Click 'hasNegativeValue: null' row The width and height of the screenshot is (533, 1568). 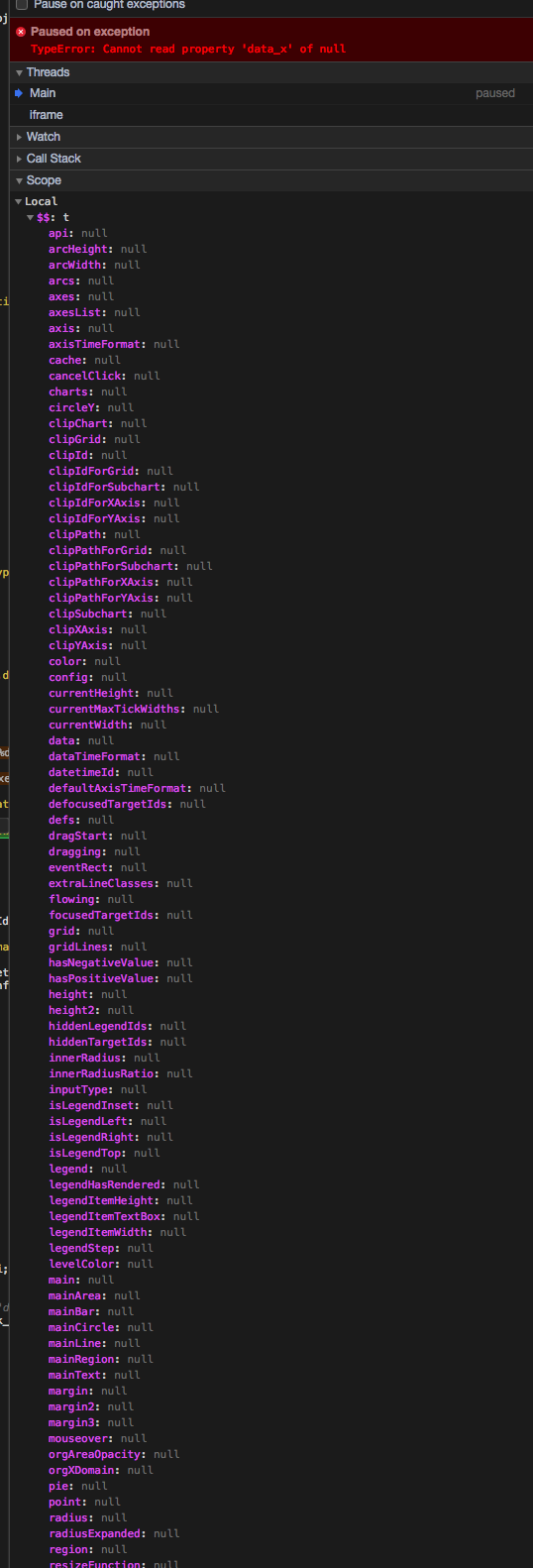(x=121, y=962)
